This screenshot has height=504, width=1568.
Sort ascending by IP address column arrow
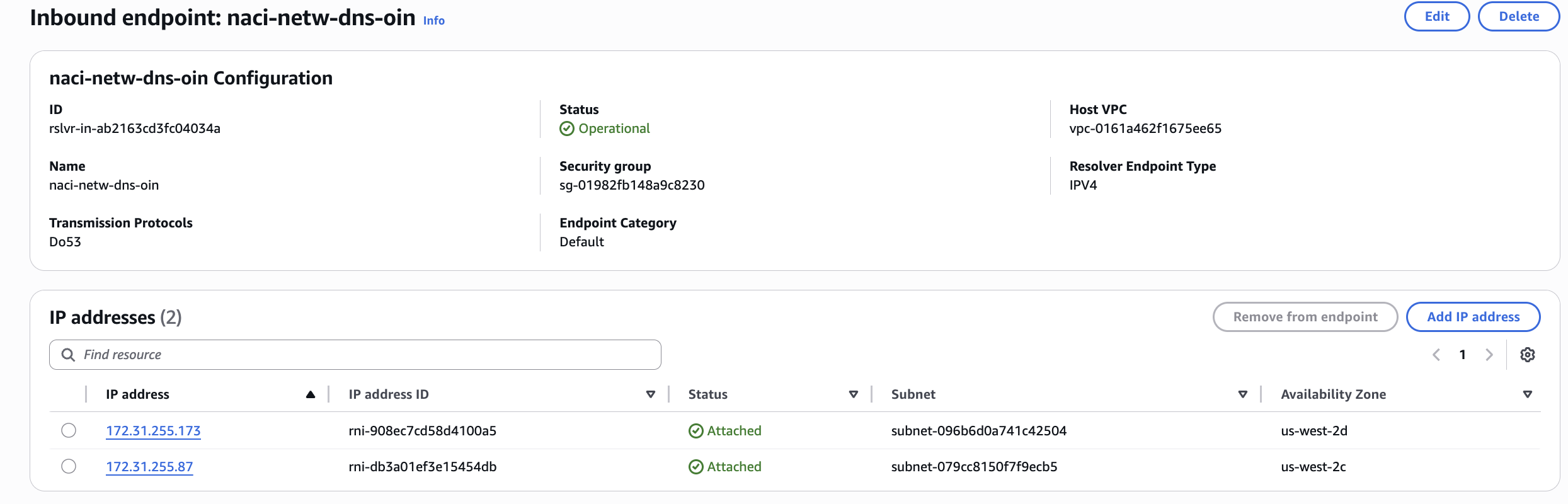tap(310, 394)
